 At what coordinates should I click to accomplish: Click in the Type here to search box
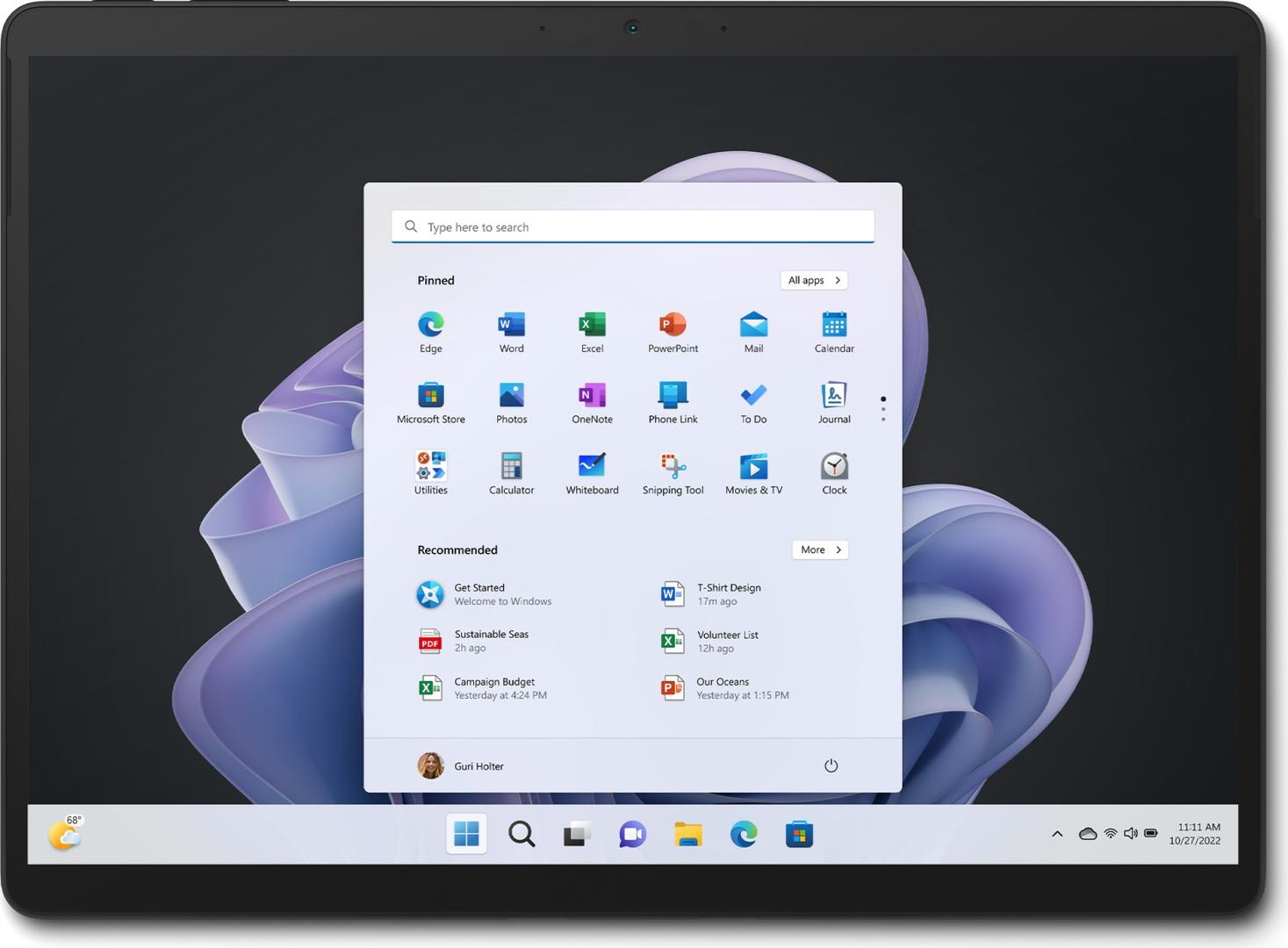[633, 226]
